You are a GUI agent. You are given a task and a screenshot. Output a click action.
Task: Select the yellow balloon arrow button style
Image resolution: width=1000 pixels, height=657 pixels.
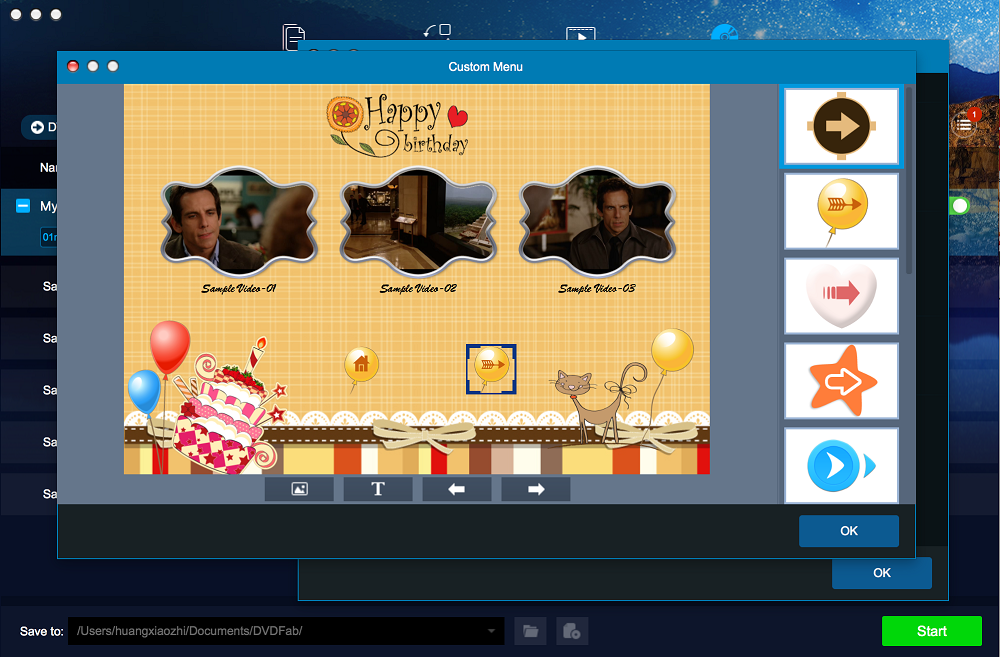(x=841, y=211)
